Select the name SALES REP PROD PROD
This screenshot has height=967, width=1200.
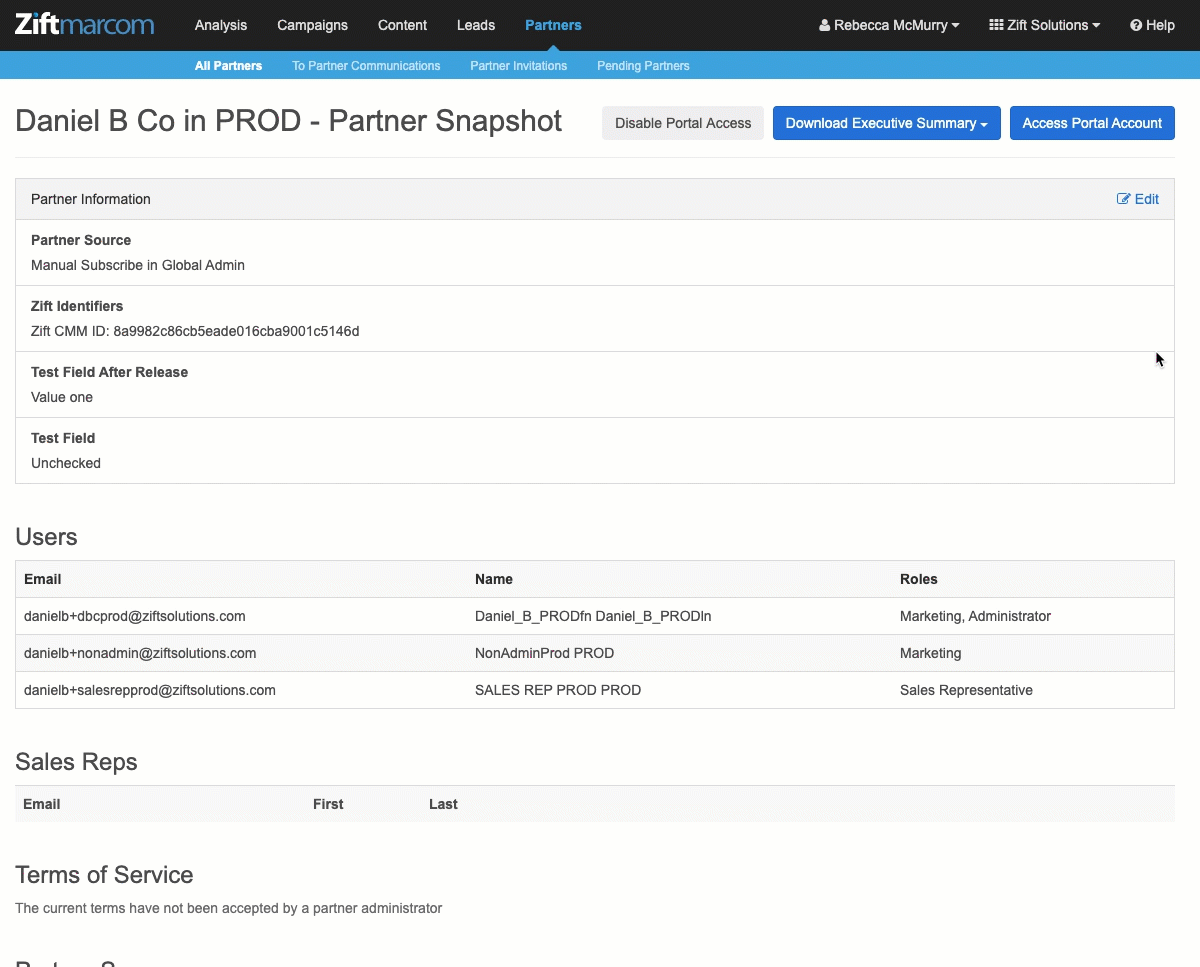click(x=558, y=690)
